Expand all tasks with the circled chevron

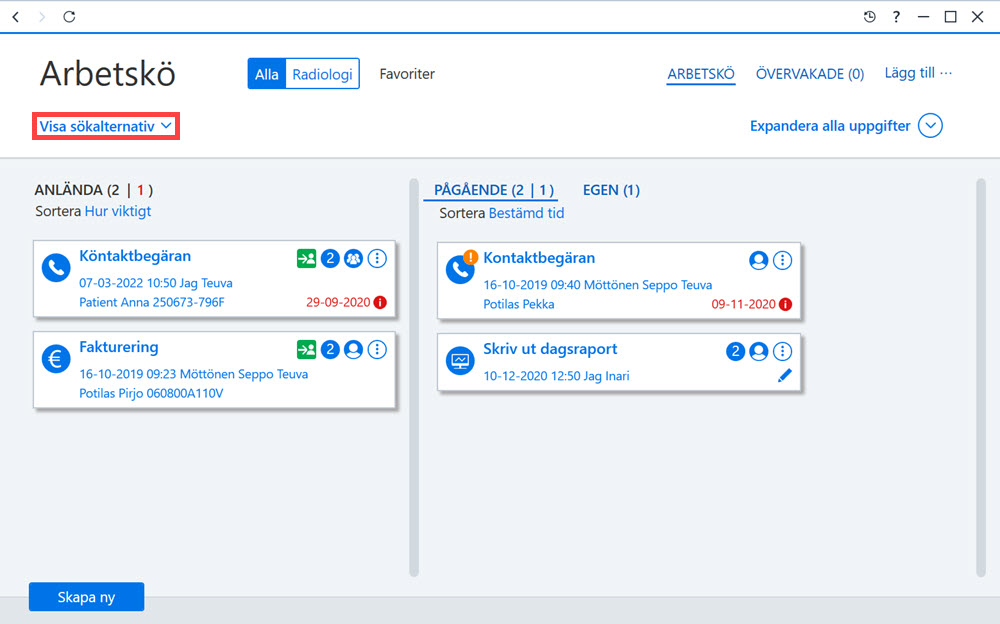pos(930,126)
